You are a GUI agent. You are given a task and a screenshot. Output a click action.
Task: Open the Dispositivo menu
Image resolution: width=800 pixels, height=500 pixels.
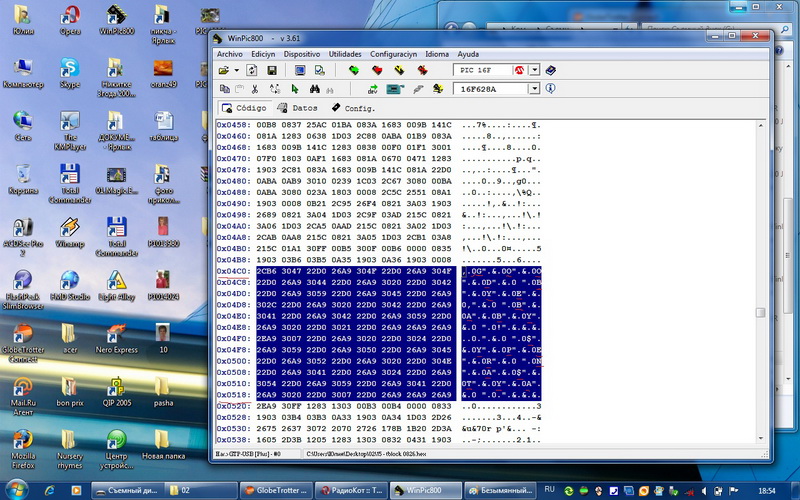coord(302,54)
